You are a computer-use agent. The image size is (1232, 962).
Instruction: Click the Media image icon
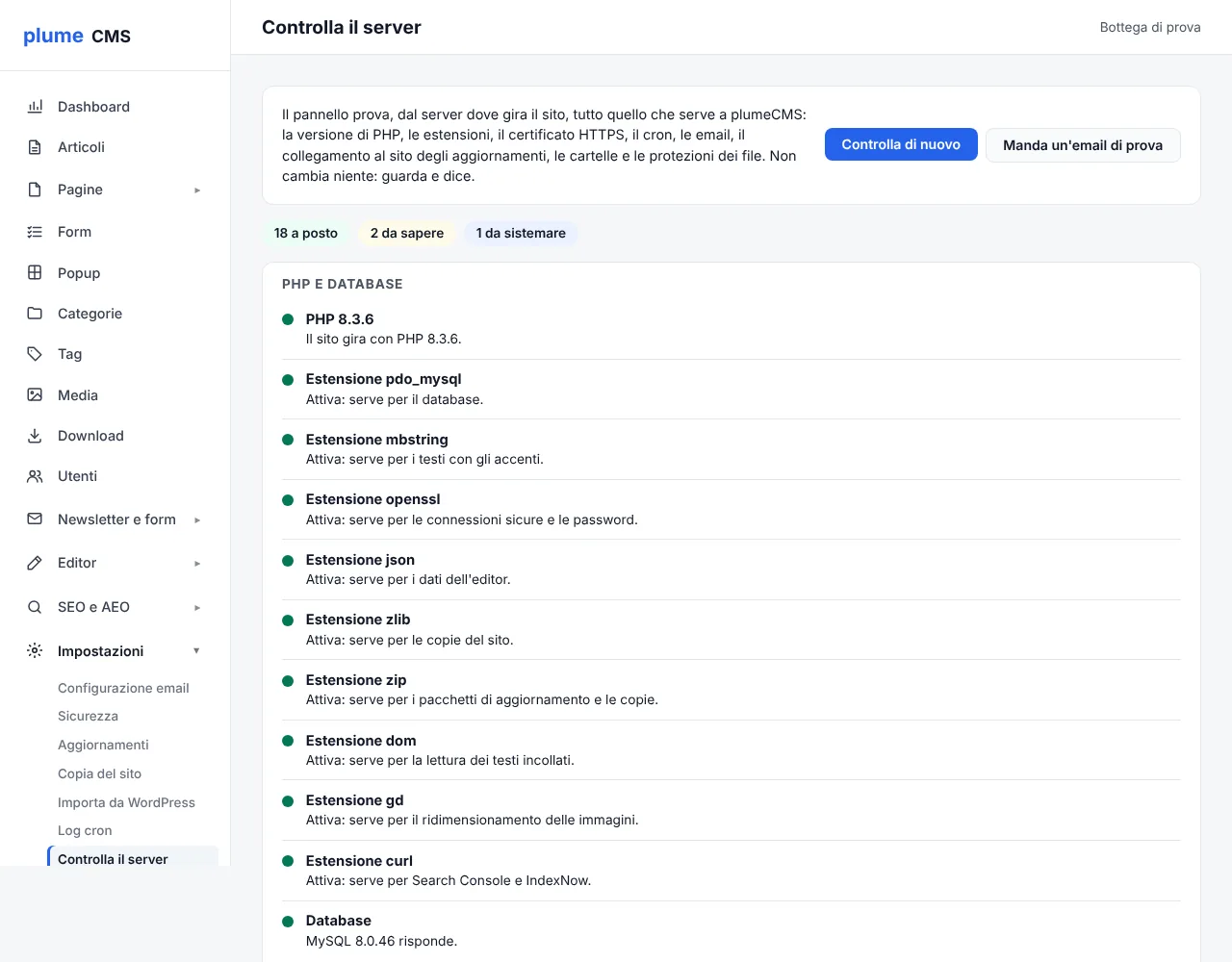35,394
